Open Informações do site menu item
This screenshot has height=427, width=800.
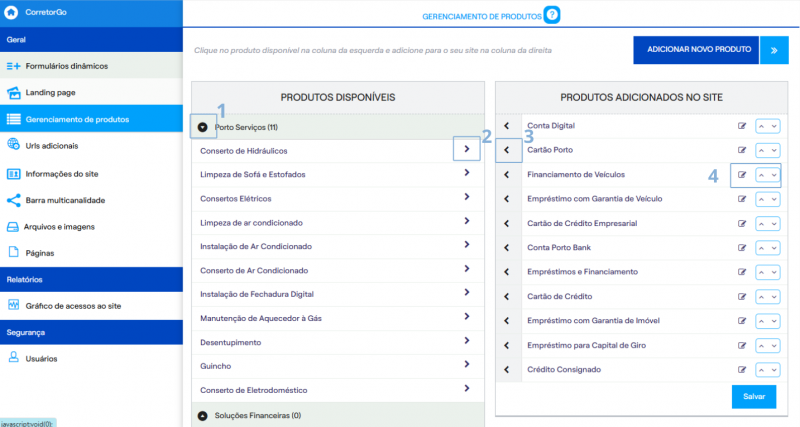click(91, 173)
